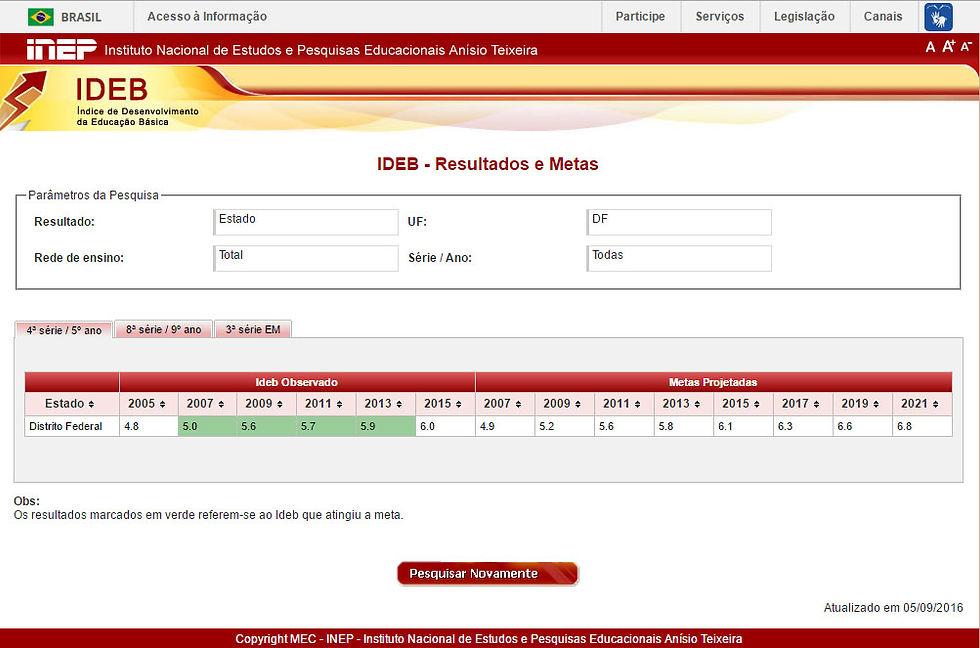
Task: Select the 4ª série / 5º ano tab
Action: tap(64, 330)
